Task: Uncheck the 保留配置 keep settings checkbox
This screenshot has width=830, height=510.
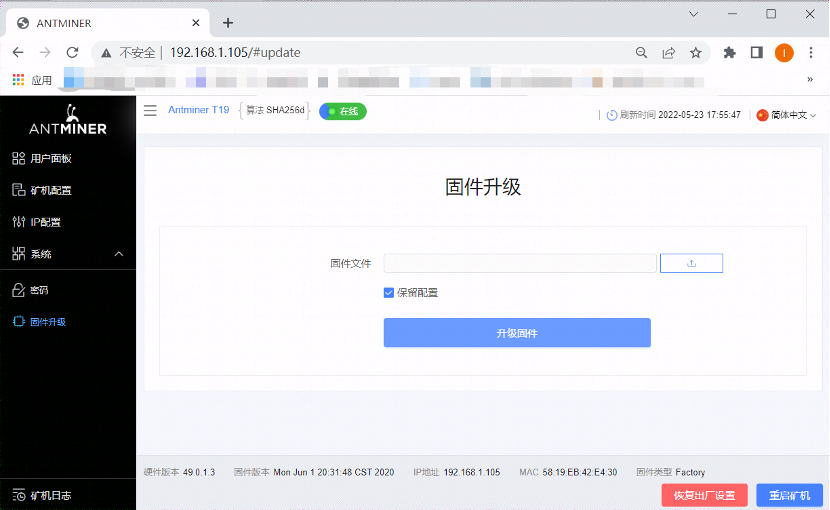Action: click(x=389, y=293)
